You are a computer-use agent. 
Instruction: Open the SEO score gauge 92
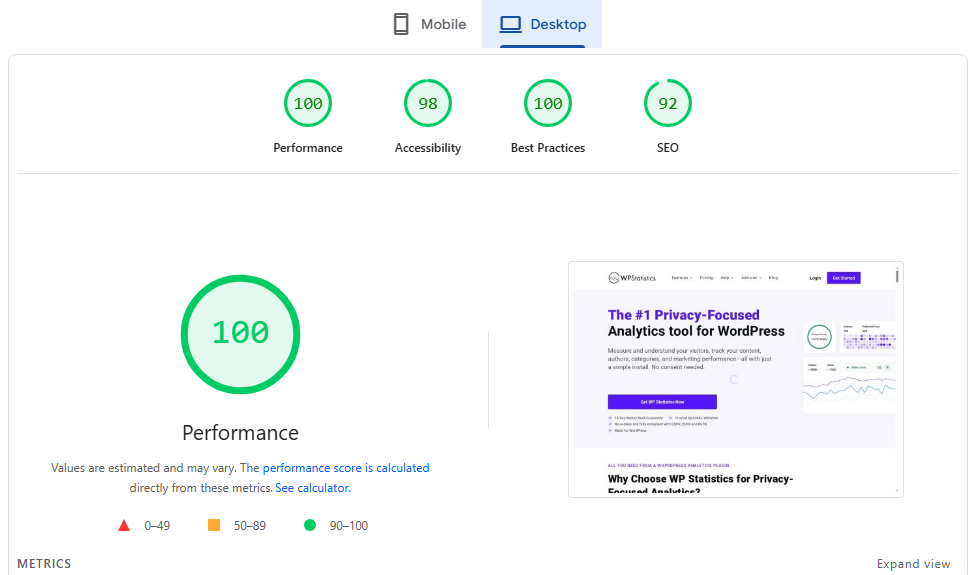(x=668, y=103)
